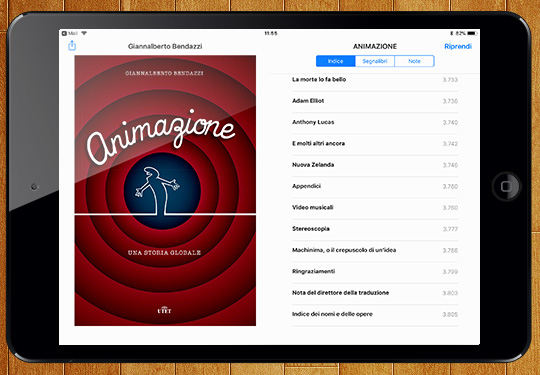Open the Animazione book cover

click(165, 190)
